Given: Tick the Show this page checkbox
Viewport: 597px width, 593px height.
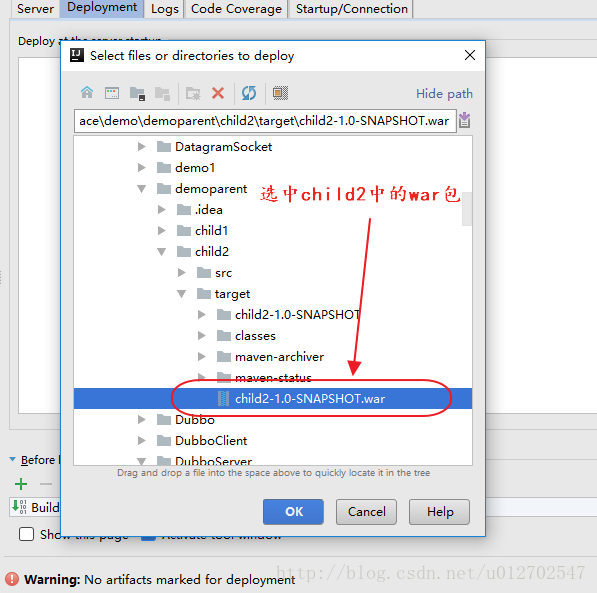Looking at the screenshot, I should [26, 534].
